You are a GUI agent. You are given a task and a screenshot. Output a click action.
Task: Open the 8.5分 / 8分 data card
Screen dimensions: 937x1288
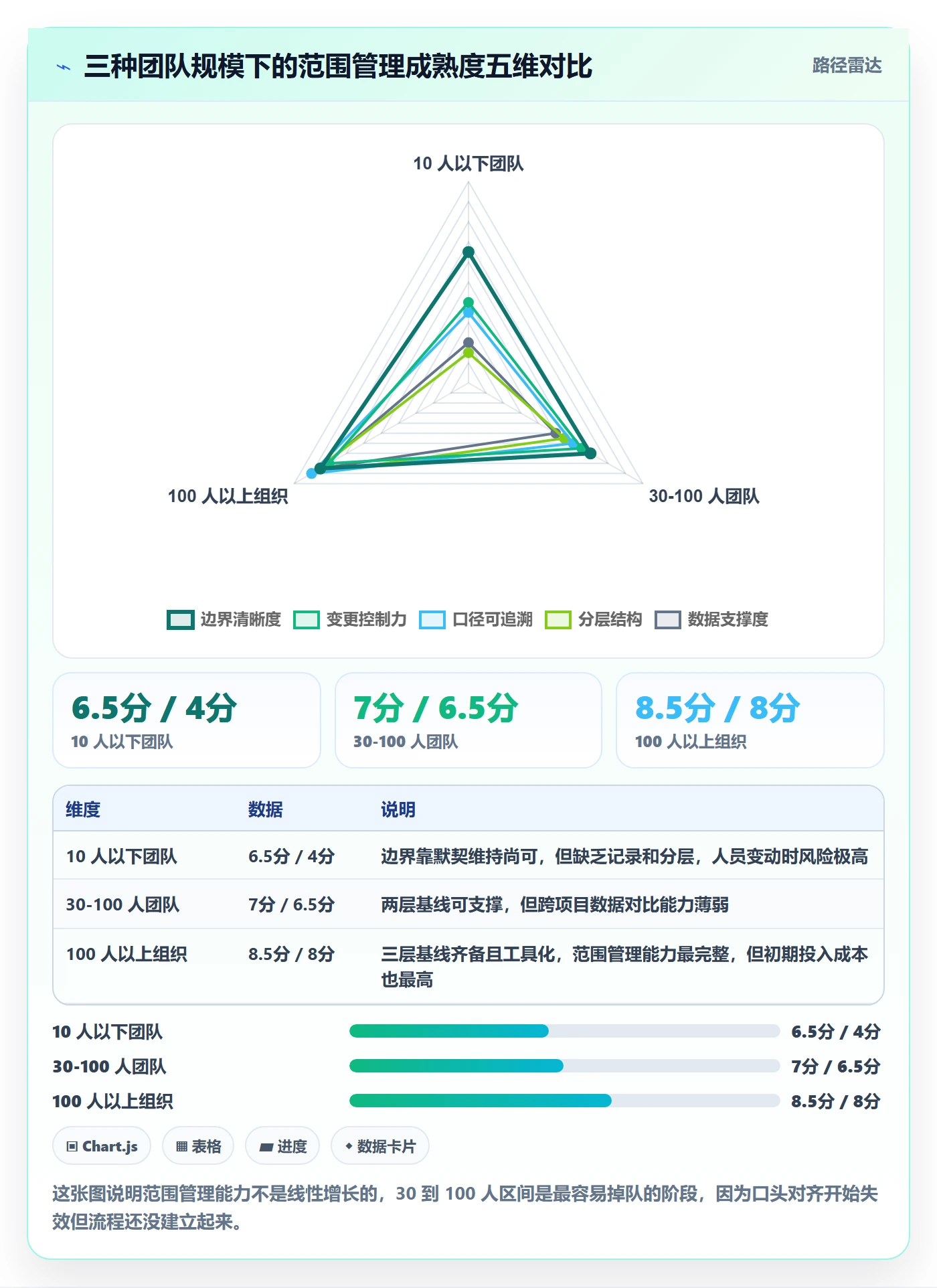(750, 720)
